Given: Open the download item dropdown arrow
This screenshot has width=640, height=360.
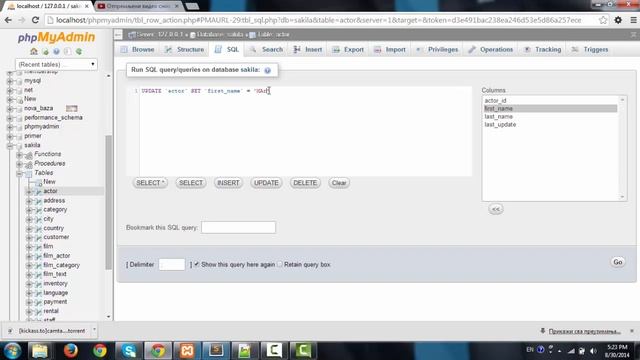Looking at the screenshot, I should click(x=94, y=330).
